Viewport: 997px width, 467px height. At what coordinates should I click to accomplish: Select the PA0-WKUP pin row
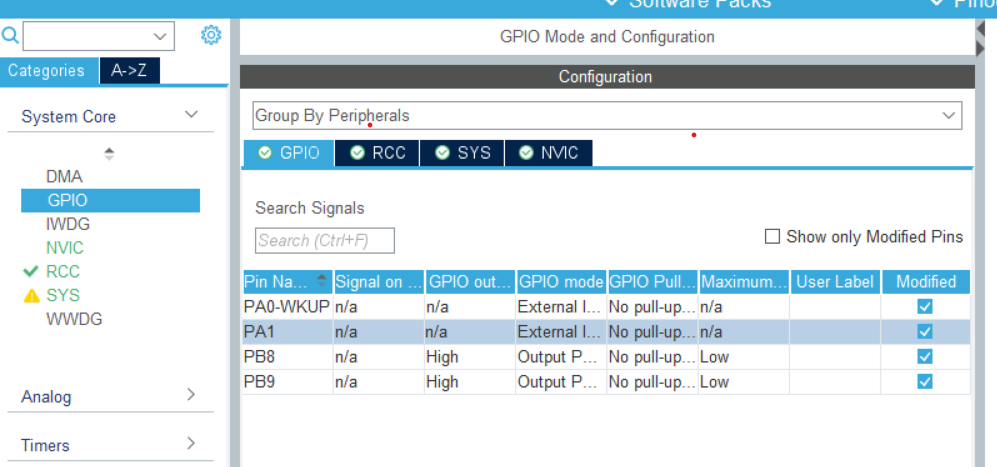click(607, 307)
